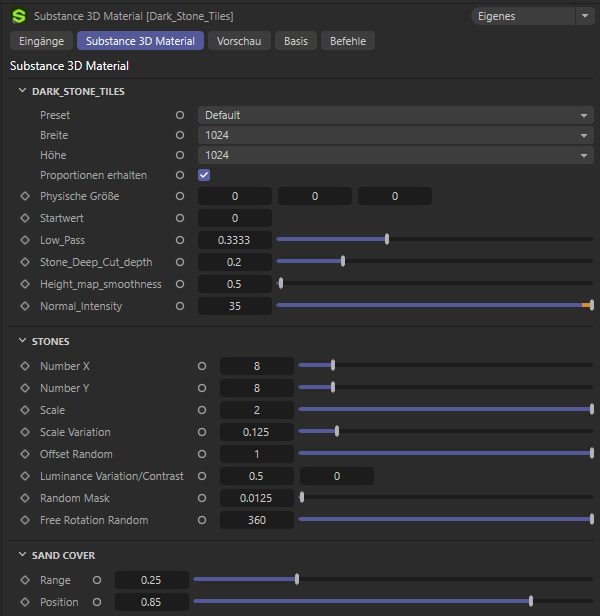Toggle keyframe diamond for Offset Random
Viewport: 600px width, 616px height.
(x=25, y=454)
